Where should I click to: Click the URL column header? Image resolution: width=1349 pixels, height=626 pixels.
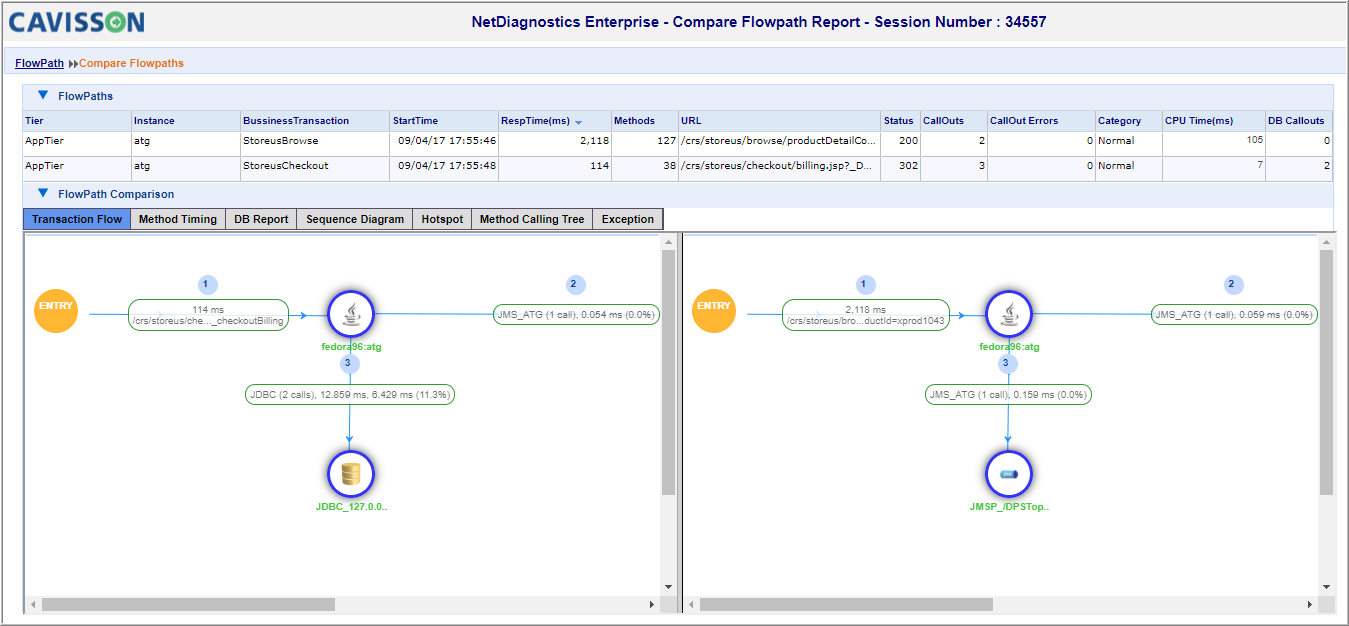click(x=779, y=121)
